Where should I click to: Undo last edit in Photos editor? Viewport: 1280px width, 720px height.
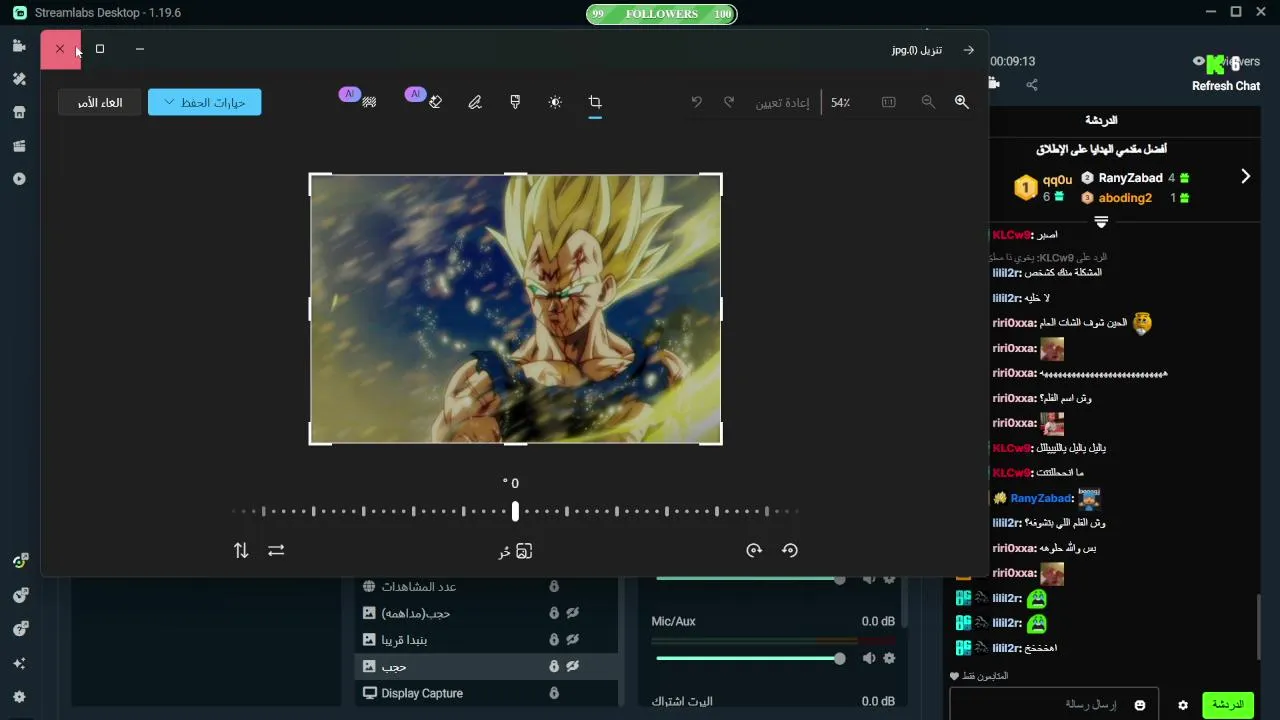point(697,102)
